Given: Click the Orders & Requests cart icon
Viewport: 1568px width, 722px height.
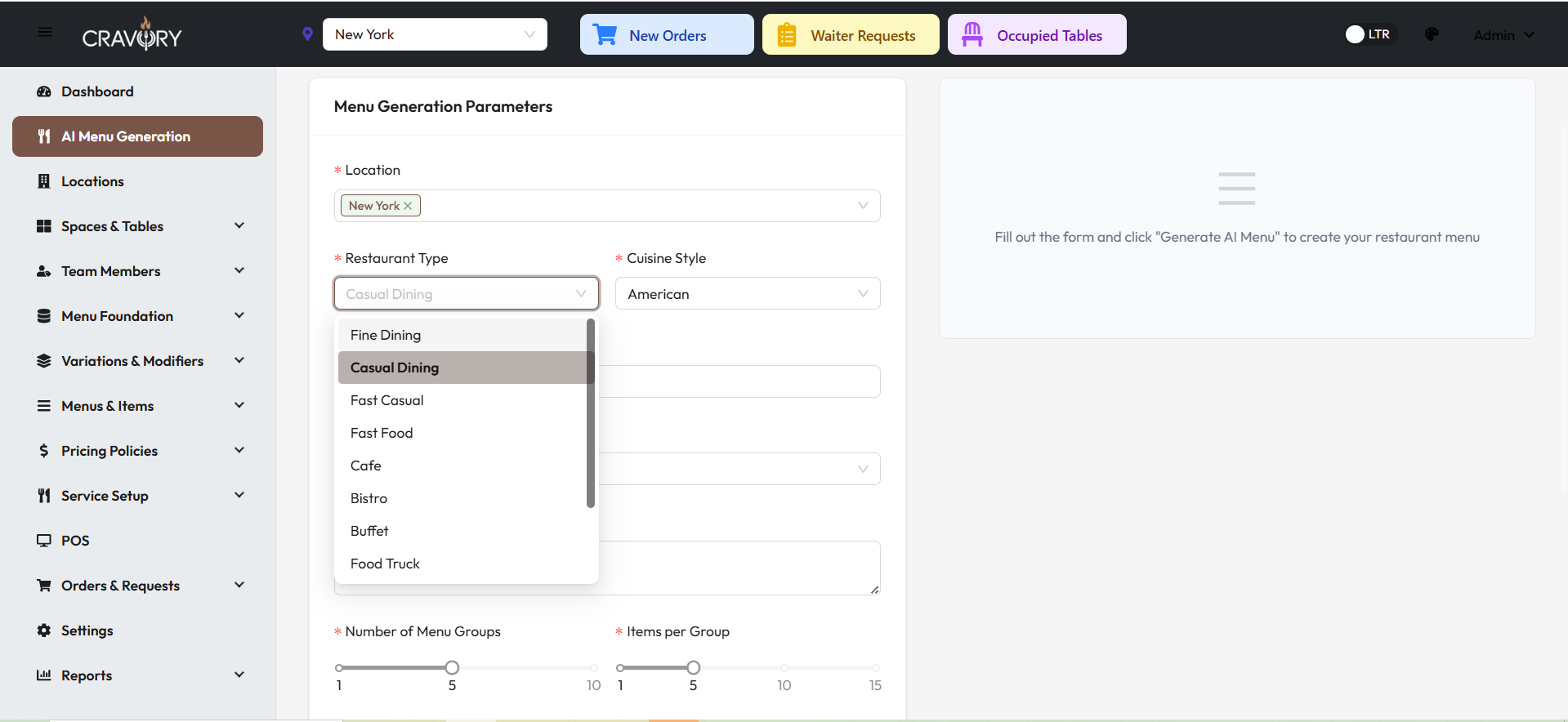Looking at the screenshot, I should (44, 586).
